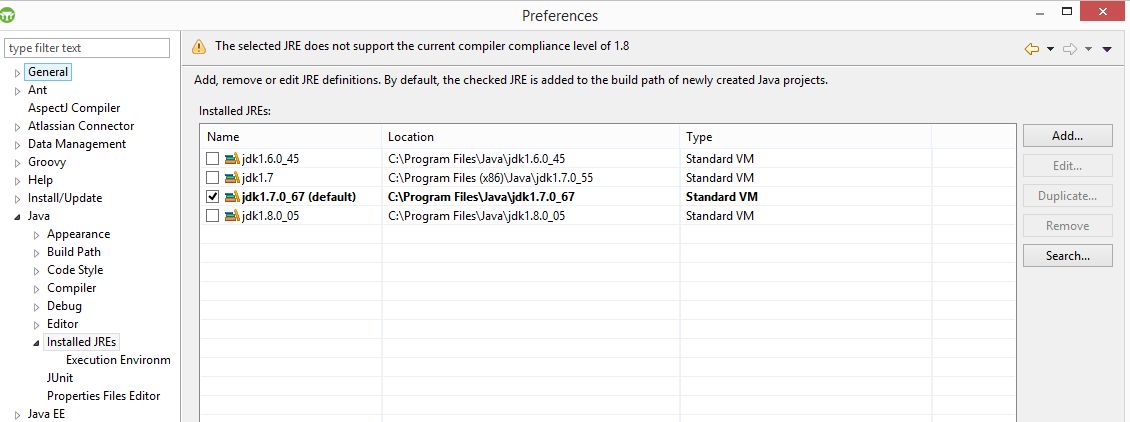Expand the Editor subnode
This screenshot has height=422, width=1130.
pyautogui.click(x=37, y=325)
